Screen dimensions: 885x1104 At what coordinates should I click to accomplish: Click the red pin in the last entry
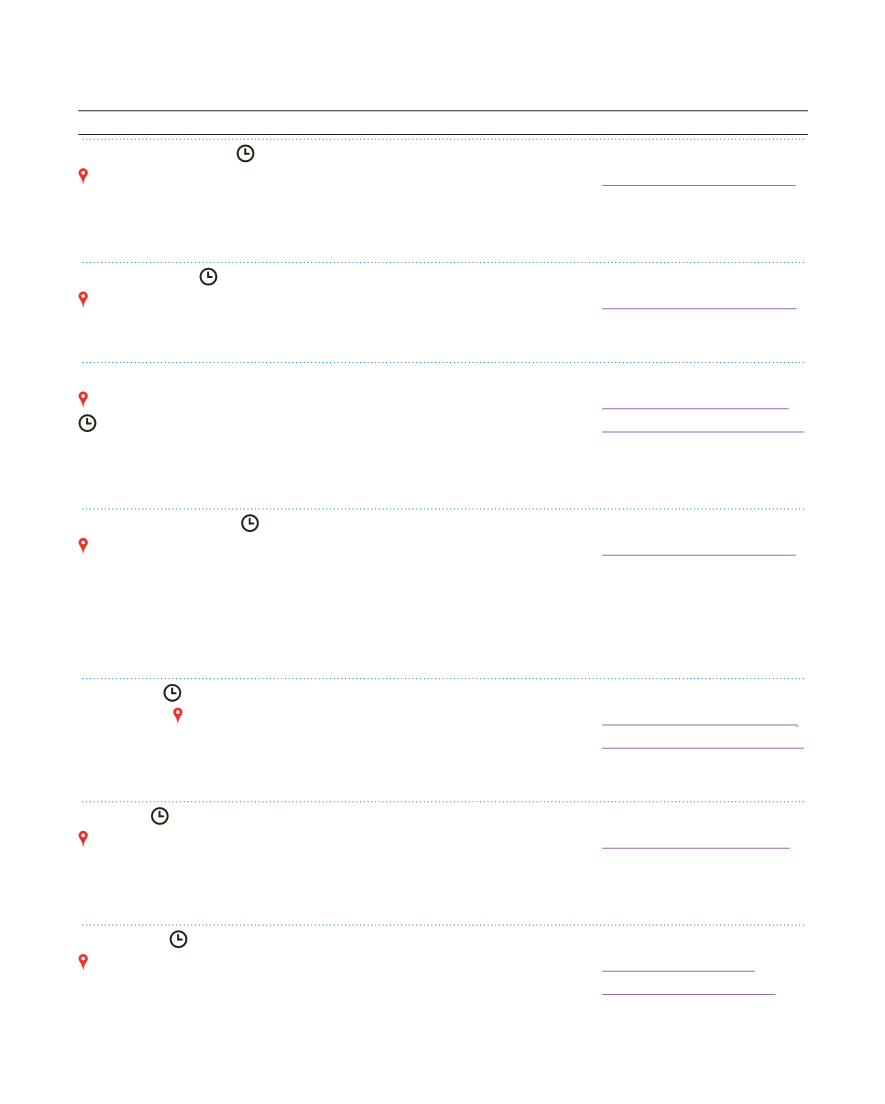(83, 962)
